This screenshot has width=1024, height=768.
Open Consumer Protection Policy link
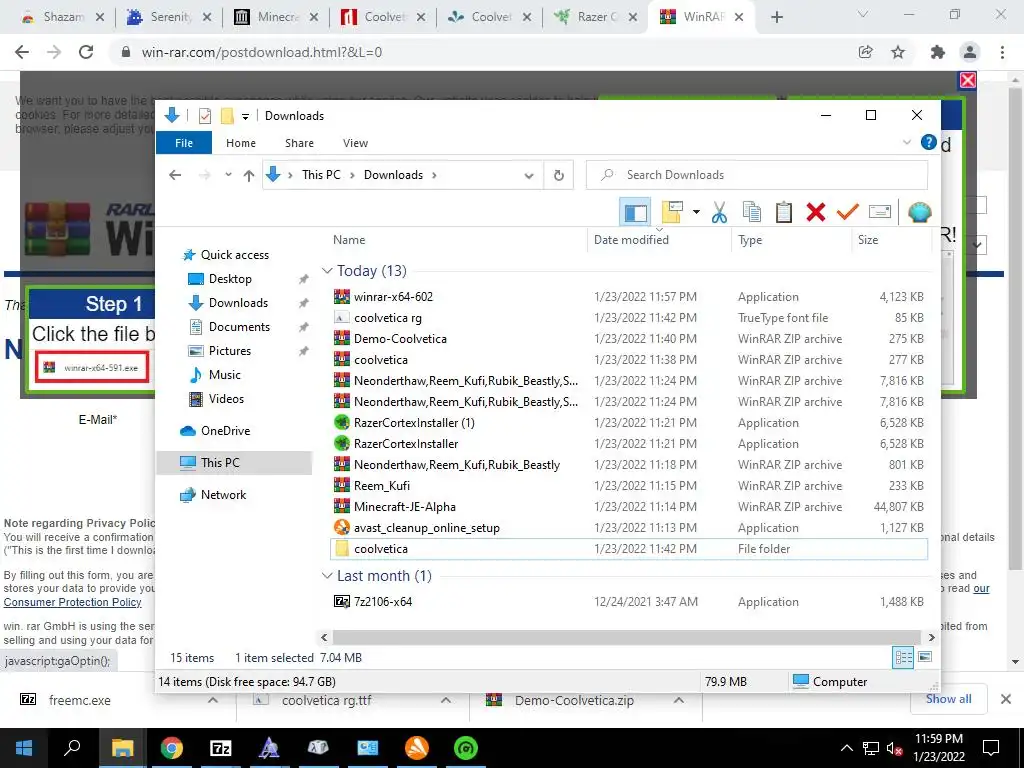point(72,602)
